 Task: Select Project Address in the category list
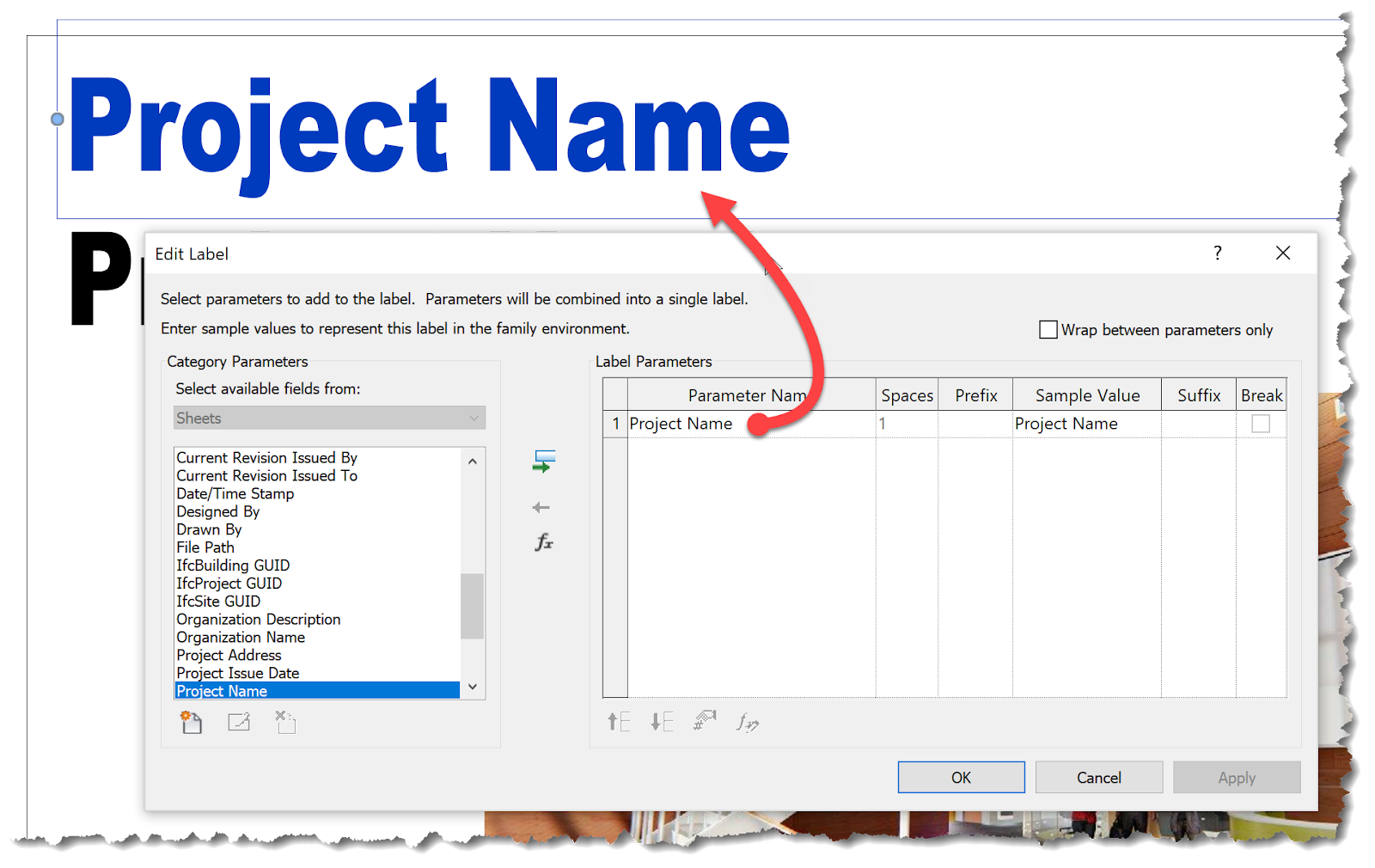pyautogui.click(x=228, y=655)
